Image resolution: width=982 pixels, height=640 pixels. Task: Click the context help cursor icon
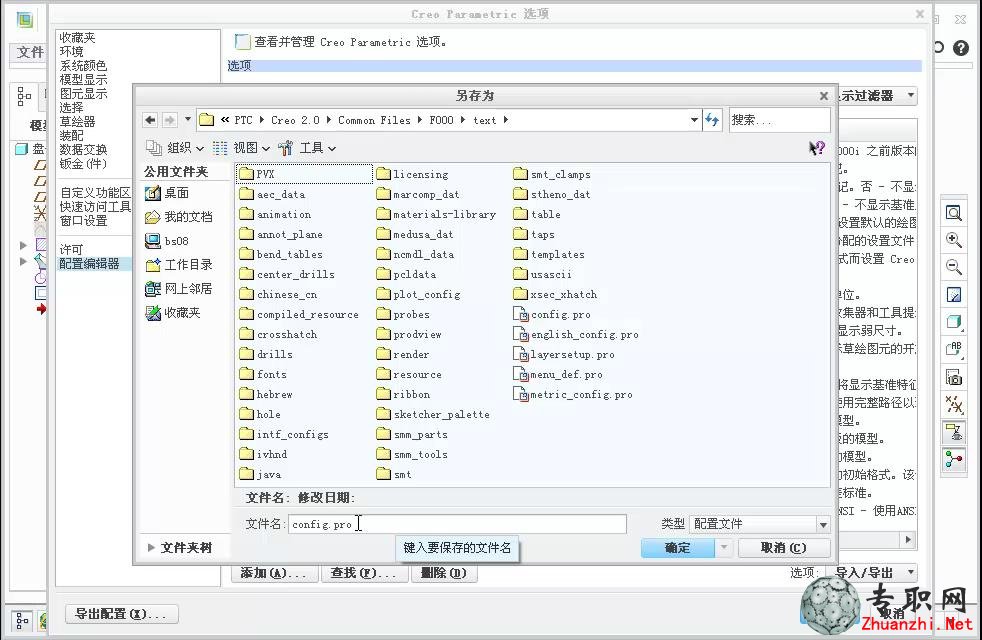tap(817, 148)
